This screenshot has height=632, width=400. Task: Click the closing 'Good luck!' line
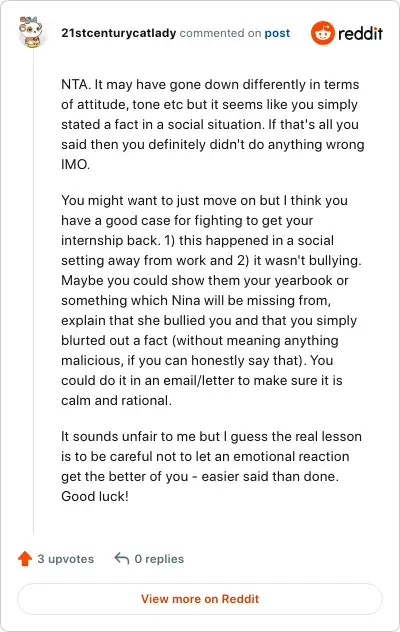click(95, 496)
